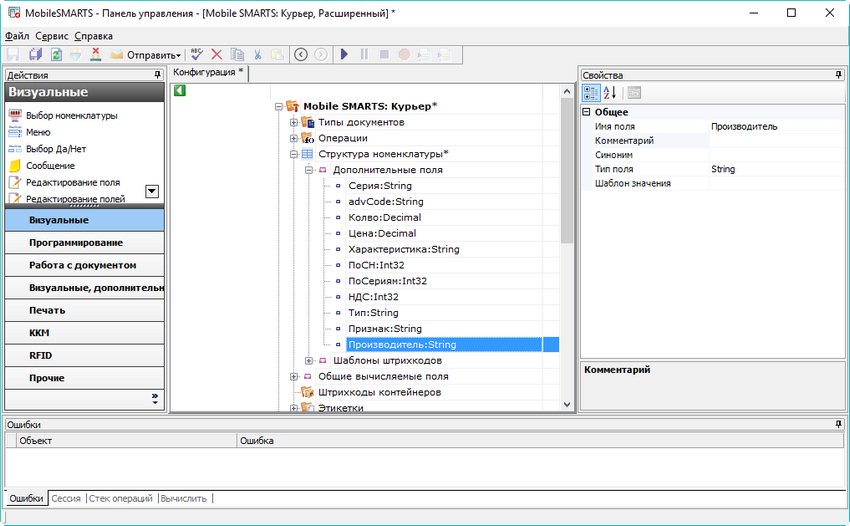Click the red-cross user disconnect icon
The width and height of the screenshot is (850, 526).
[x=95, y=54]
